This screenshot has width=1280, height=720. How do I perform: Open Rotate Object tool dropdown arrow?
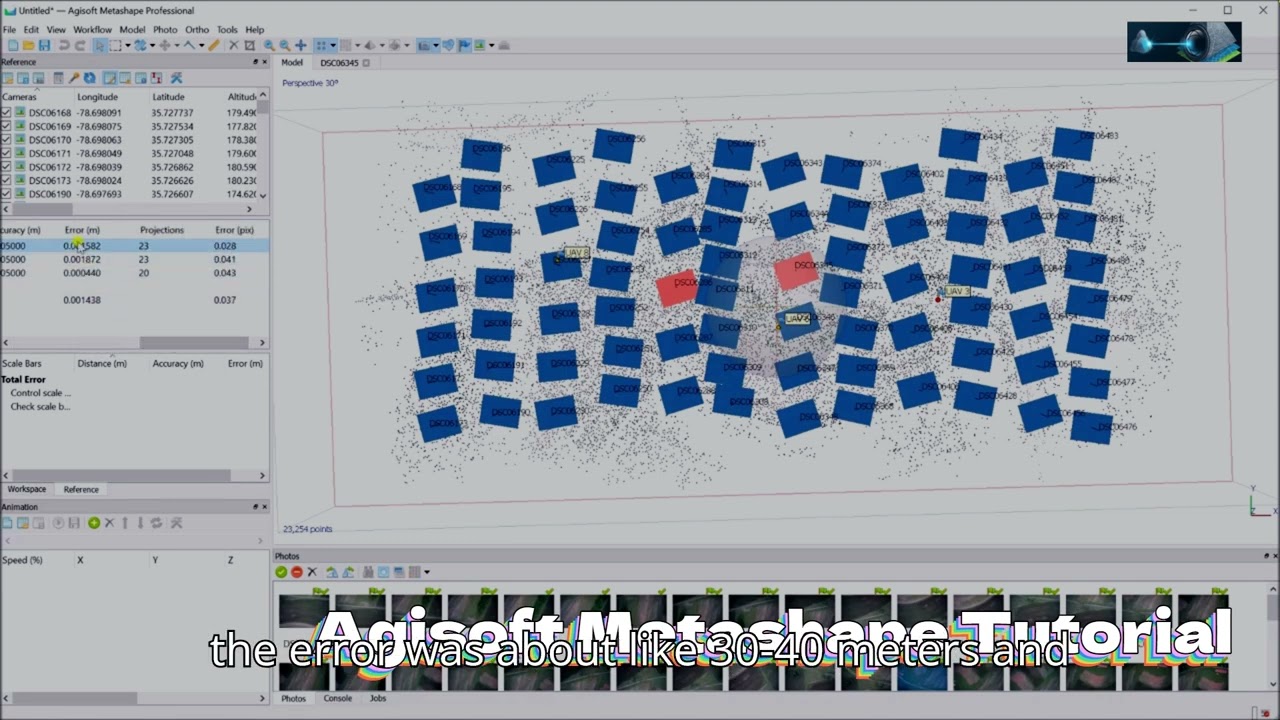[152, 45]
